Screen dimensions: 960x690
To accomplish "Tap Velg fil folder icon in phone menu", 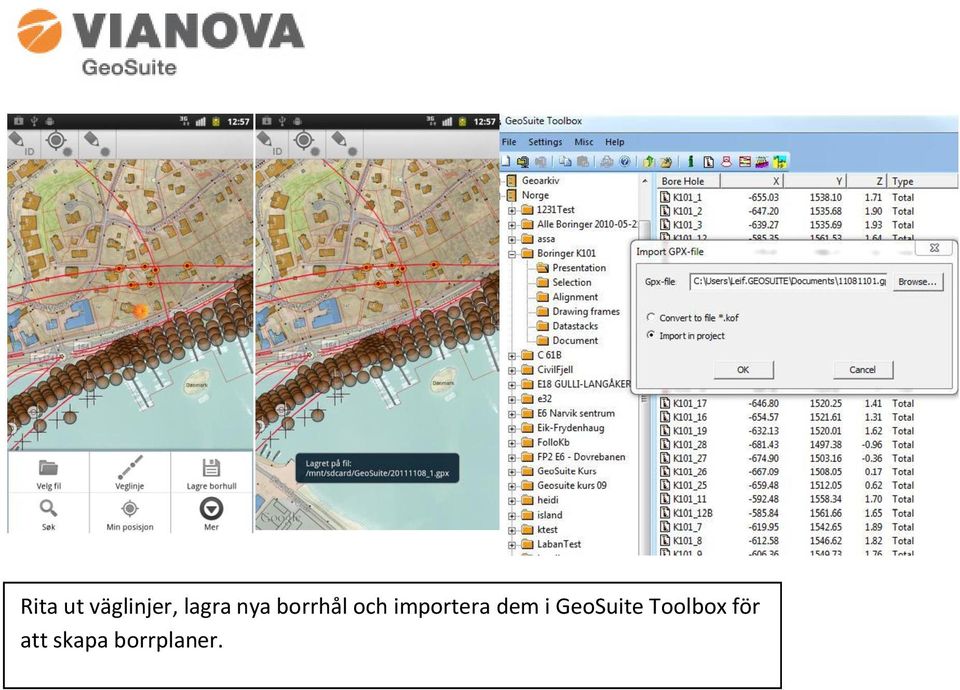I will (48, 468).
